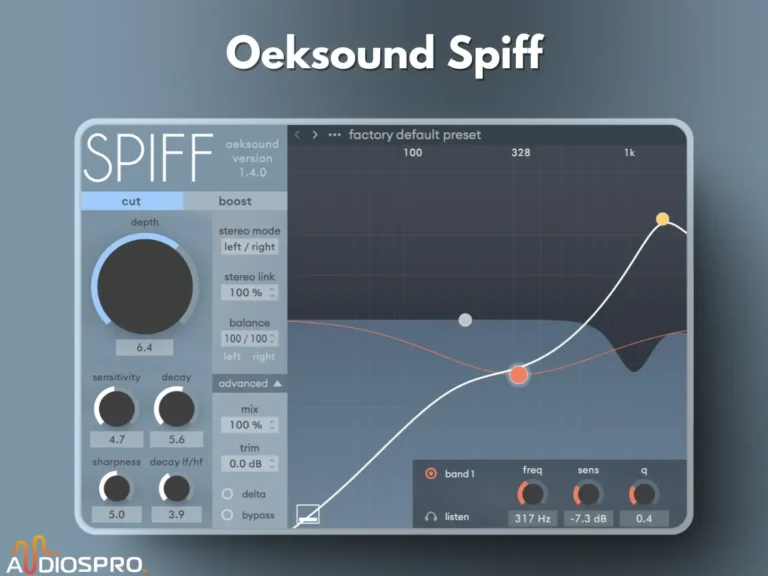Click the stereo link 100 % stepper
The width and height of the screenshot is (768, 576).
[249, 293]
